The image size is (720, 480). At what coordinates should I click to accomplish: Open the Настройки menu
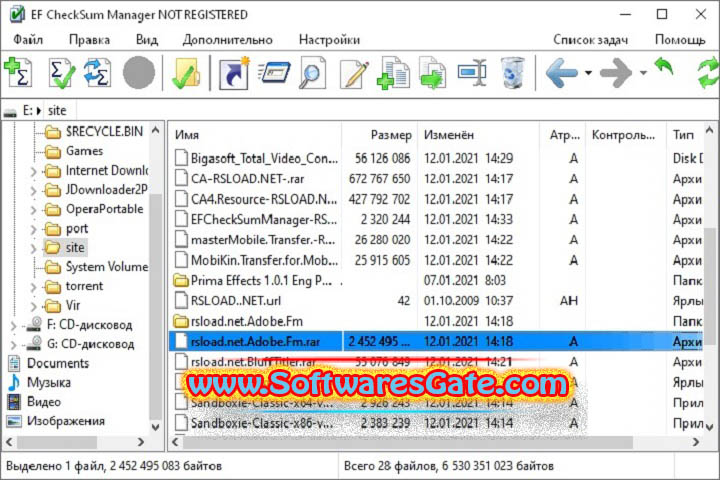329,40
